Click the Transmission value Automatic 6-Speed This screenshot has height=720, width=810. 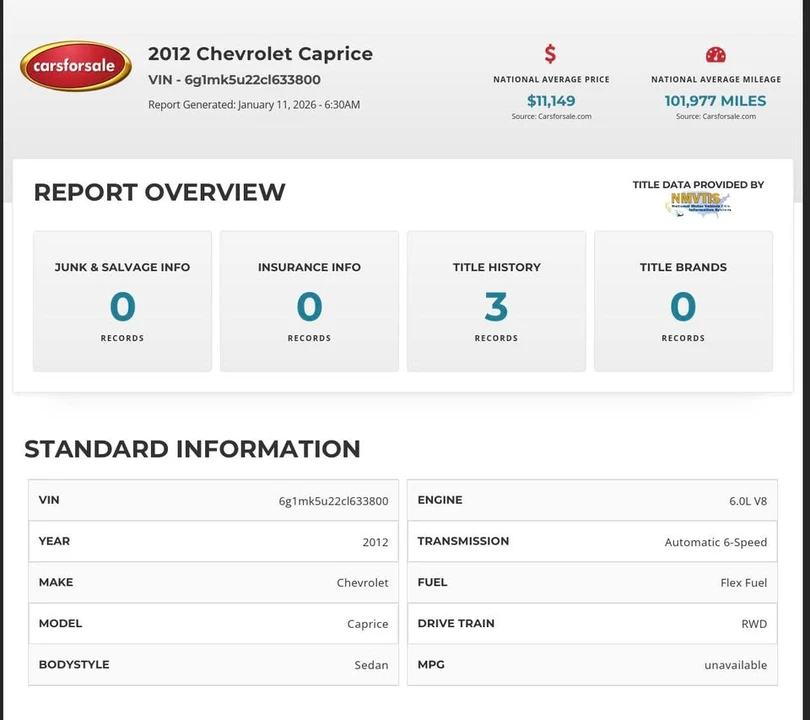715,542
